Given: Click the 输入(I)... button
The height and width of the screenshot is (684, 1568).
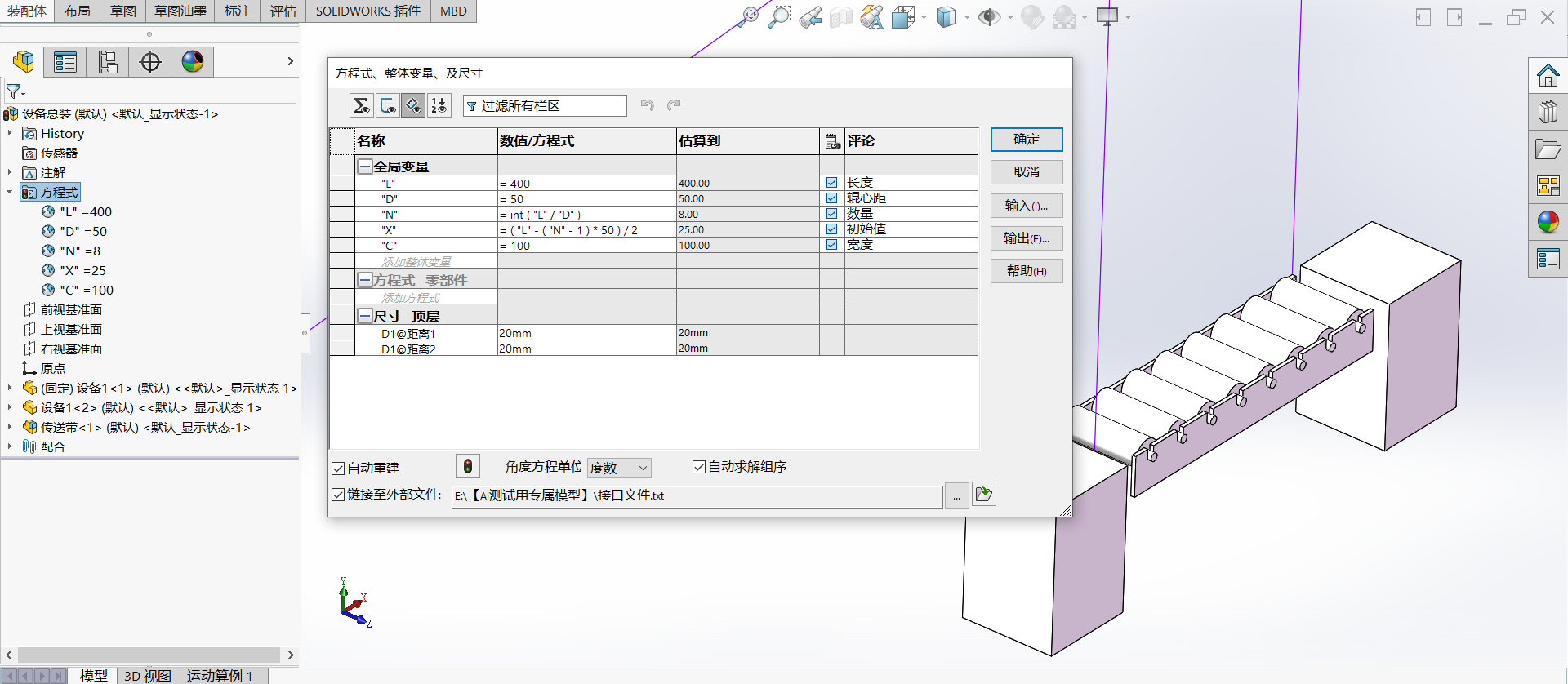Looking at the screenshot, I should [1027, 206].
